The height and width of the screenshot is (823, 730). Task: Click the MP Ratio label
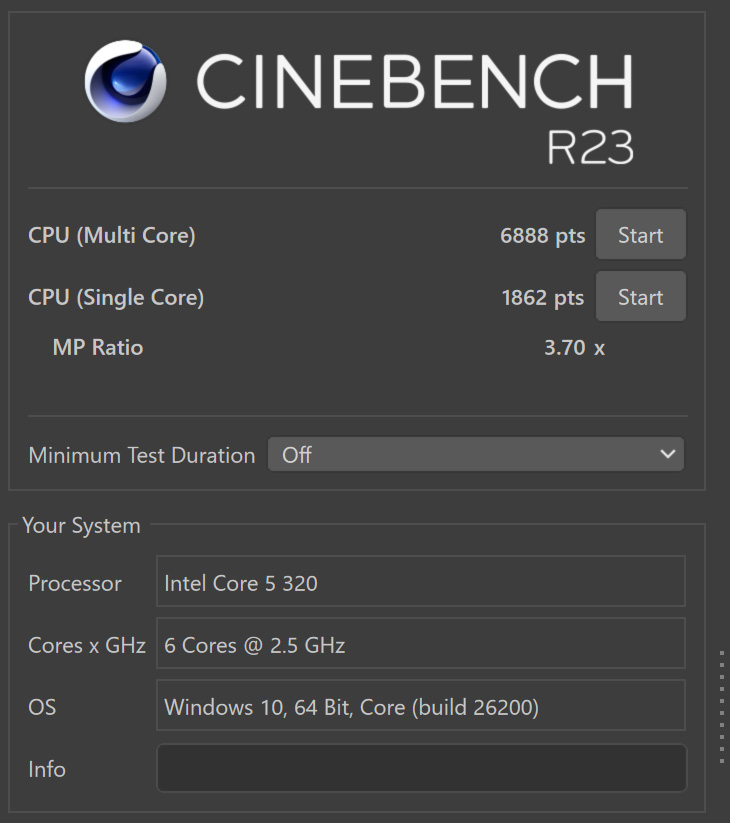[x=98, y=347]
